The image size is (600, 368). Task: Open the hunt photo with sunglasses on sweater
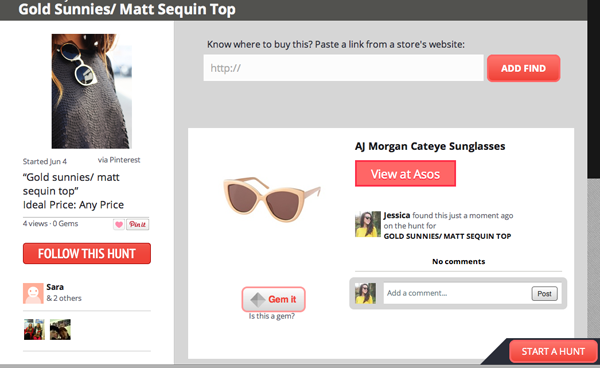[x=92, y=91]
